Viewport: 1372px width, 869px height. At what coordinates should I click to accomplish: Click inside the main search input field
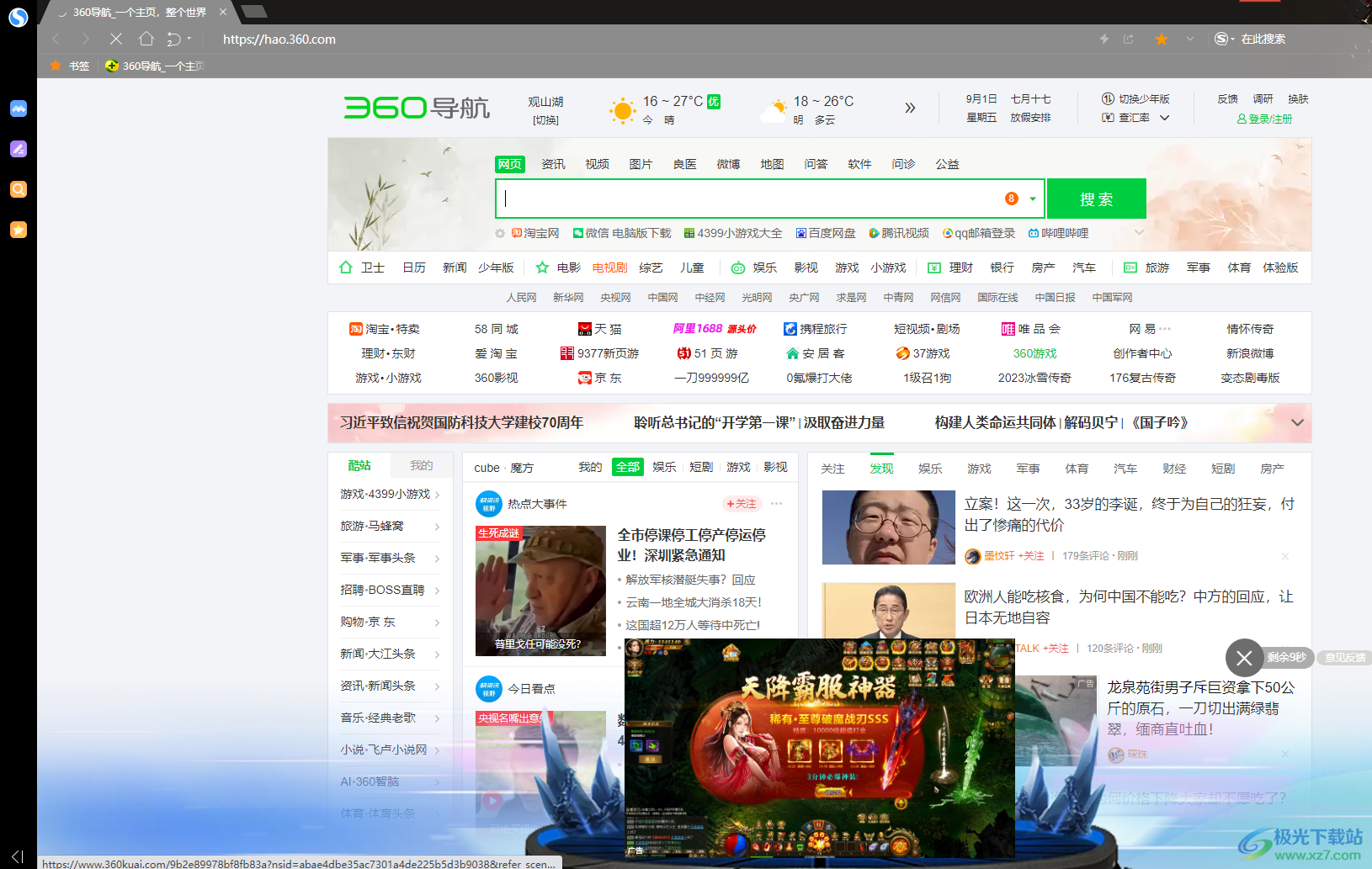pyautogui.click(x=749, y=199)
